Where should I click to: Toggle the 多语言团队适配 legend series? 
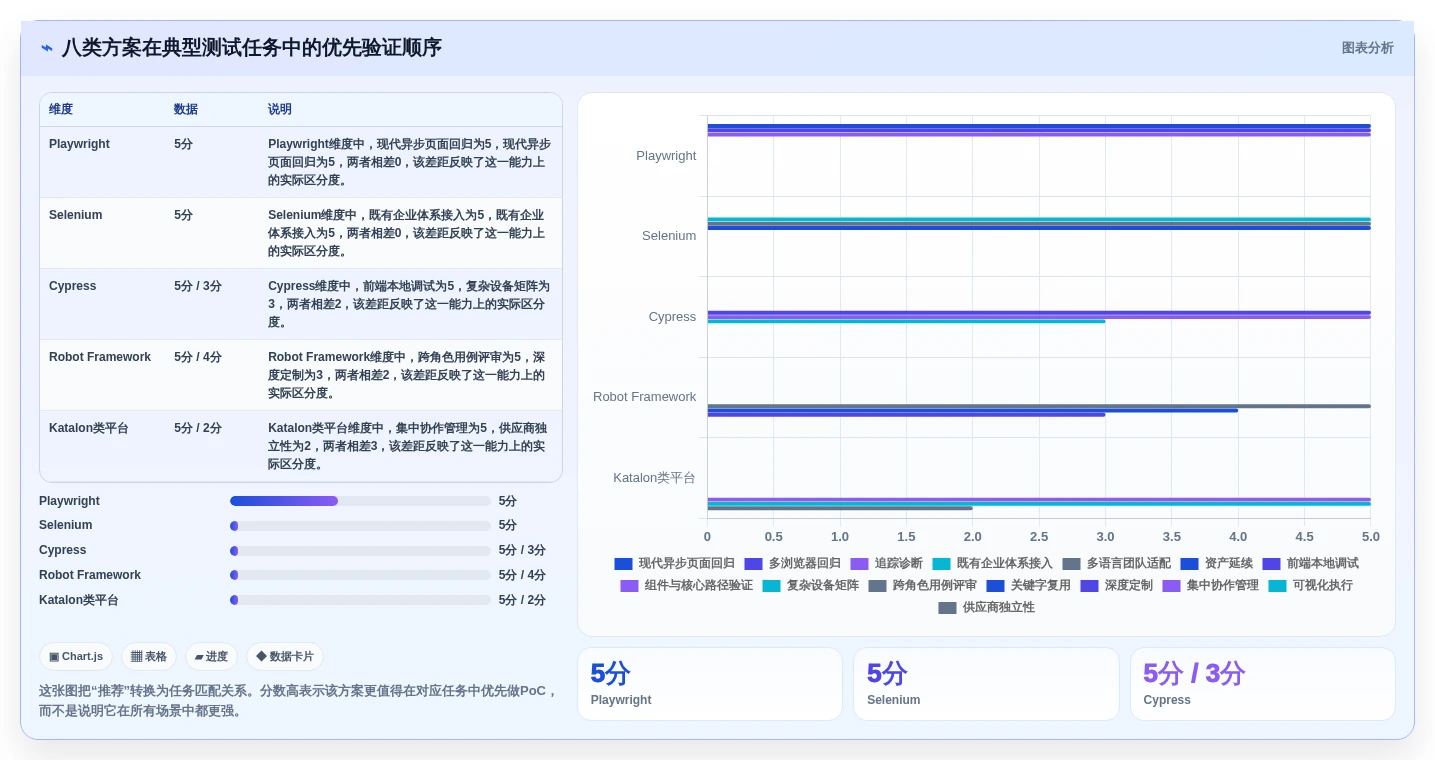point(1116,564)
